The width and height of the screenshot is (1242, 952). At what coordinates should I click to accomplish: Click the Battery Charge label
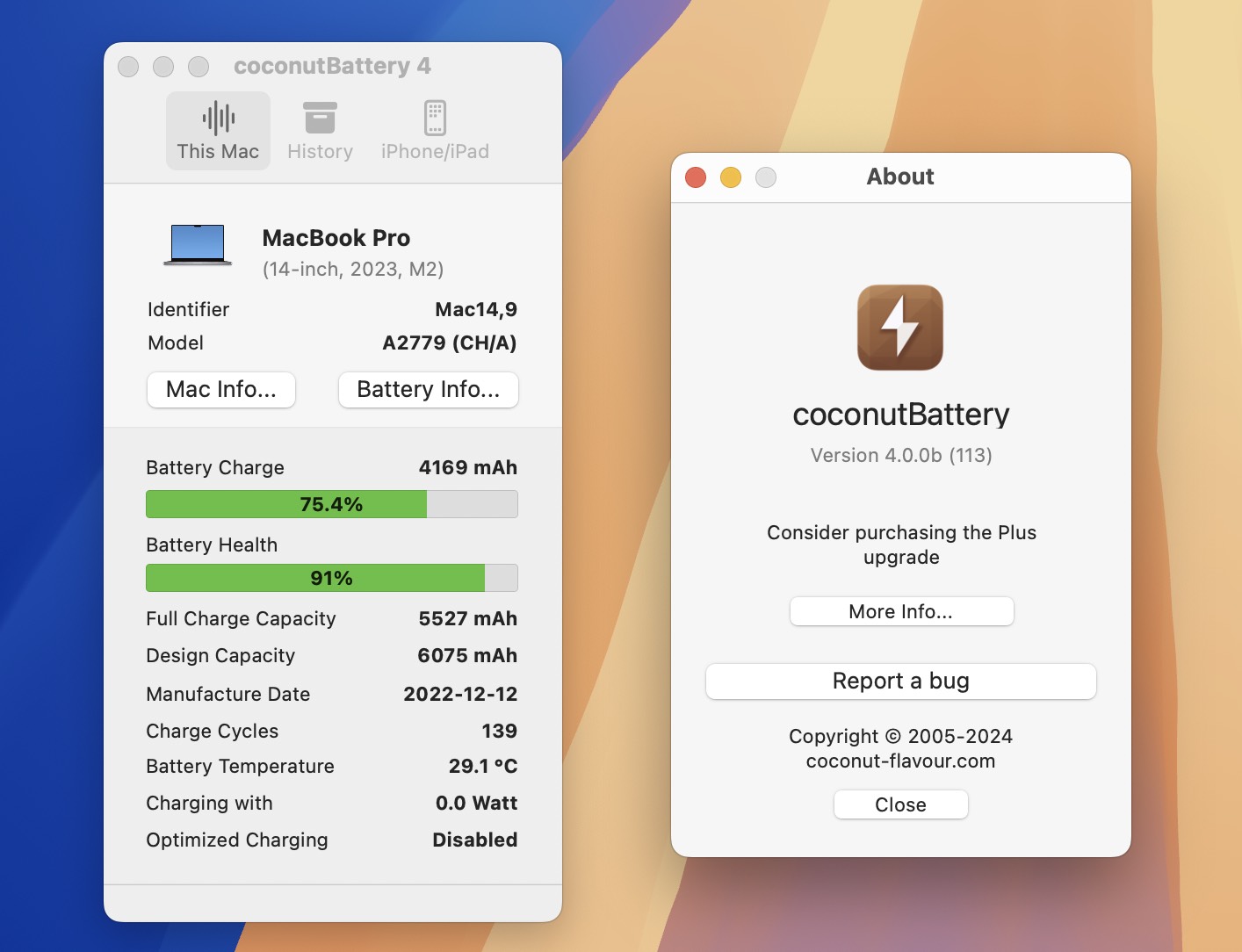point(215,467)
